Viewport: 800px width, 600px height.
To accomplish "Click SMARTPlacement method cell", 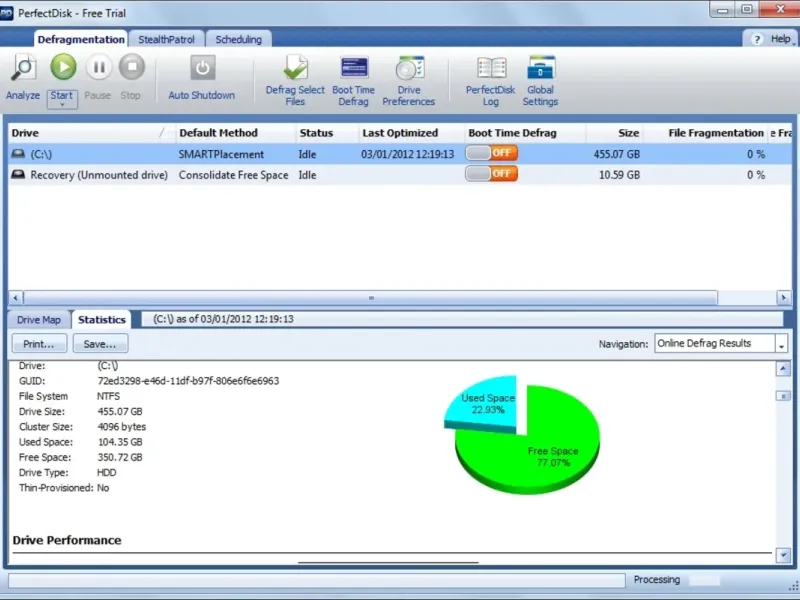I will click(221, 155).
